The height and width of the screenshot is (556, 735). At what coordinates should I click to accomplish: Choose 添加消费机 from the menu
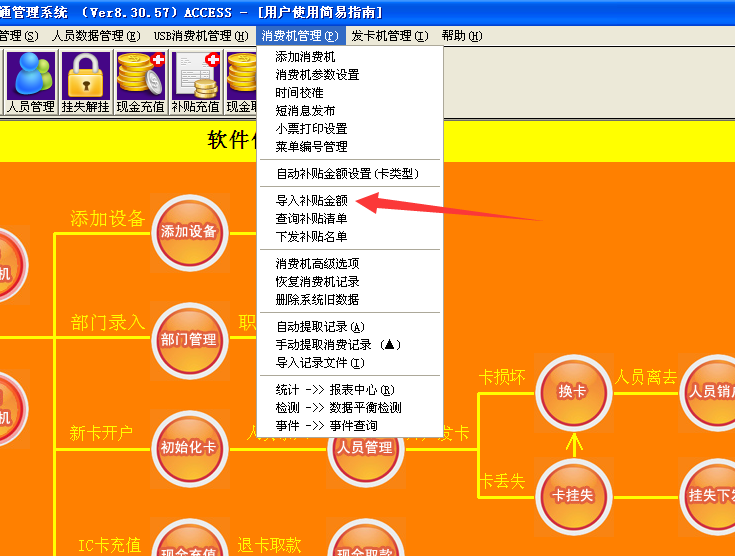point(305,57)
